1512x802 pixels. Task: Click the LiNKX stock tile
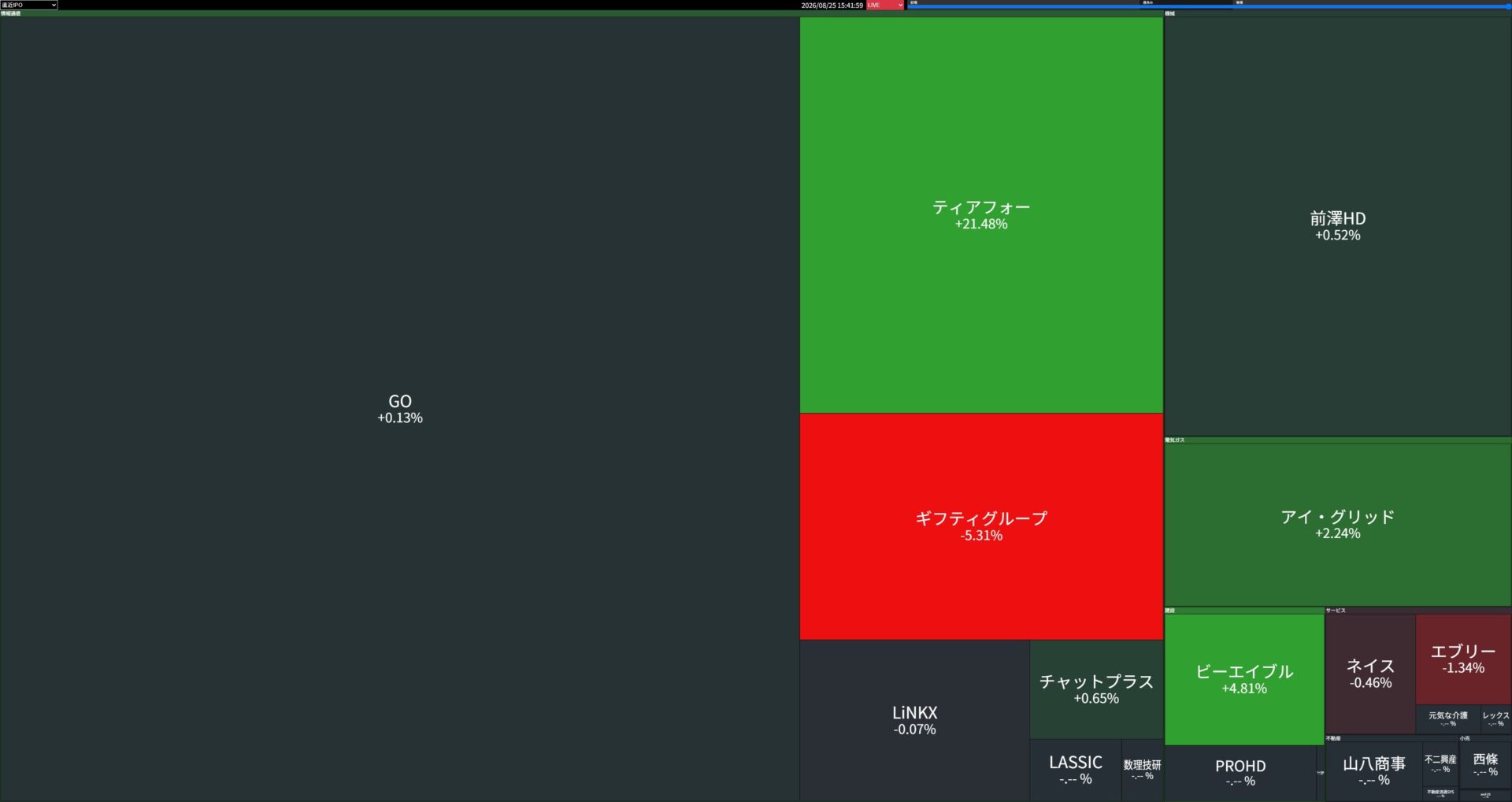[915, 720]
